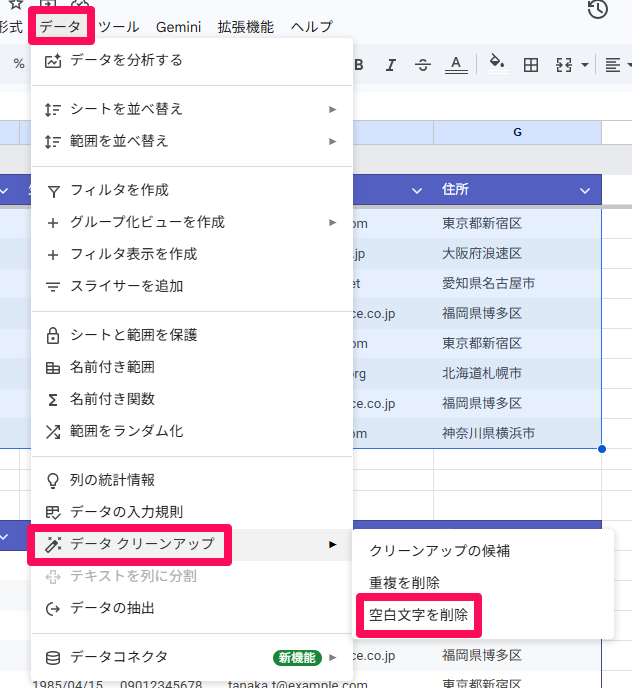The image size is (632, 688).
Task: Select column G header
Action: pos(517,133)
